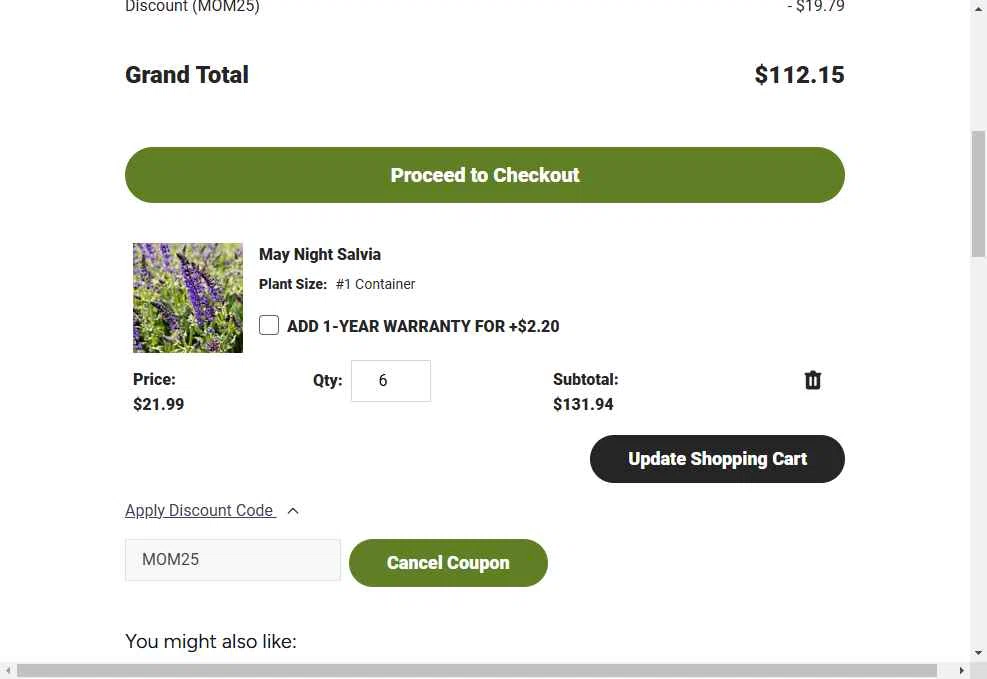
Task: Tick the 1-year warranty checkbox
Action: pyautogui.click(x=269, y=325)
